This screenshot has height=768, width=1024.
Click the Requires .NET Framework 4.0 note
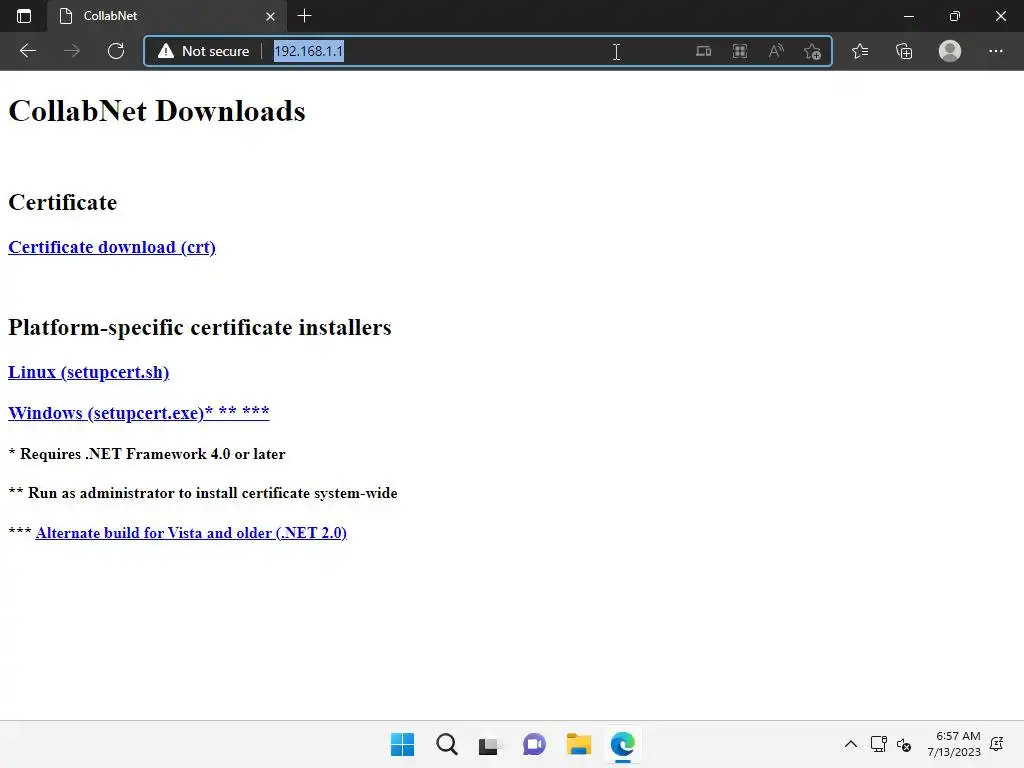(147, 454)
